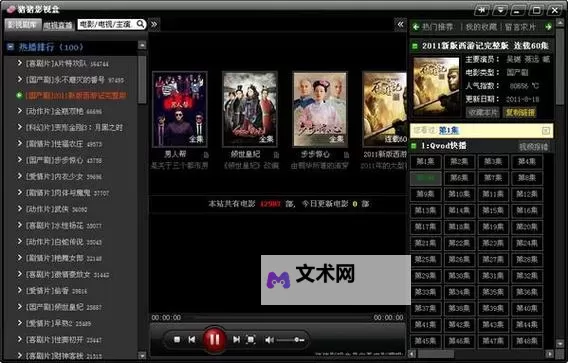The height and width of the screenshot is (363, 568).
Task: Click the yellow 复制链接 button
Action: click(x=520, y=112)
